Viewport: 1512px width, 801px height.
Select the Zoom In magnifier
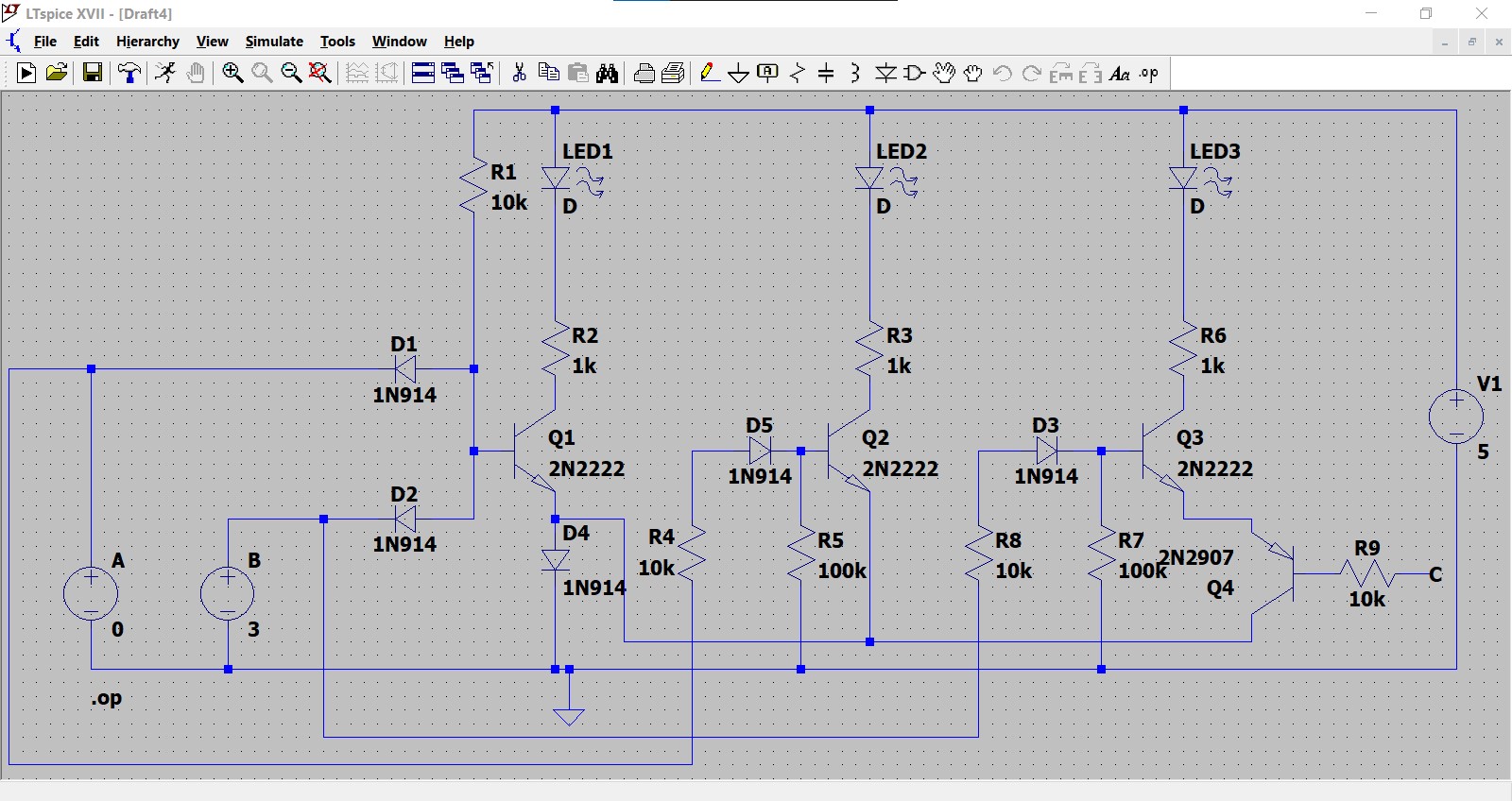pos(232,73)
